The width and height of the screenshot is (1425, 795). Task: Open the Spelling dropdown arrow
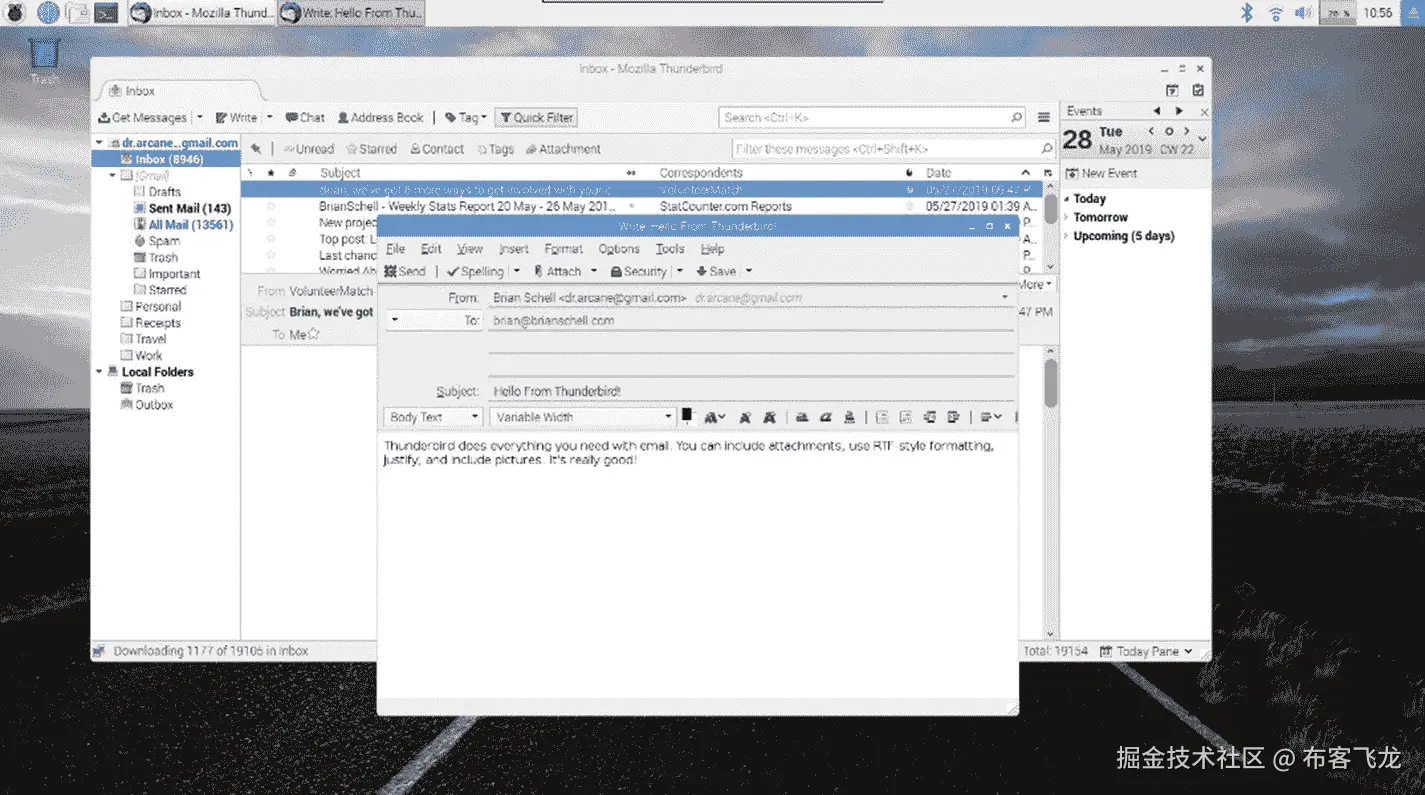(x=517, y=271)
